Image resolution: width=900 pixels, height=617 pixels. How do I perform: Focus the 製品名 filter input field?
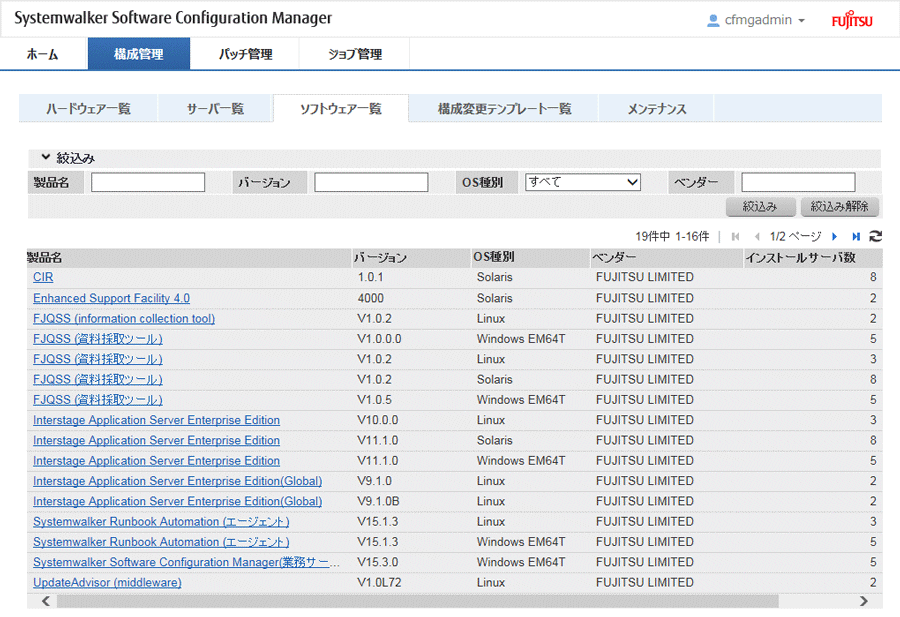coord(148,183)
